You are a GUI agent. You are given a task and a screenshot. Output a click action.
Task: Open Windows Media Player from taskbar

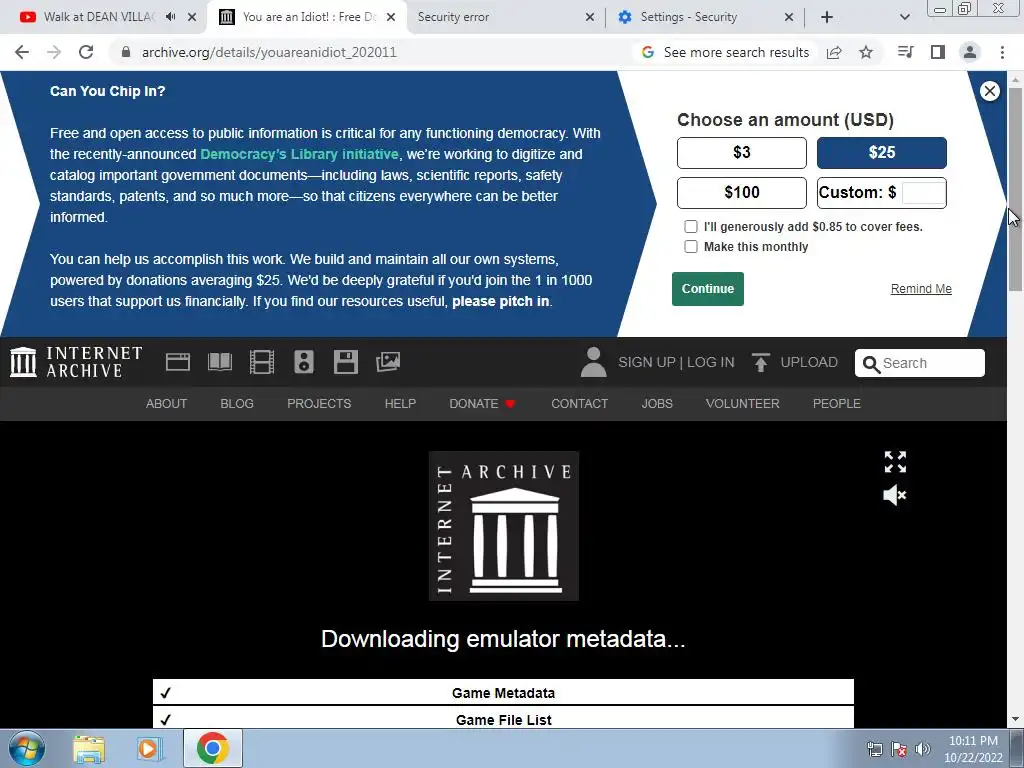(x=149, y=749)
